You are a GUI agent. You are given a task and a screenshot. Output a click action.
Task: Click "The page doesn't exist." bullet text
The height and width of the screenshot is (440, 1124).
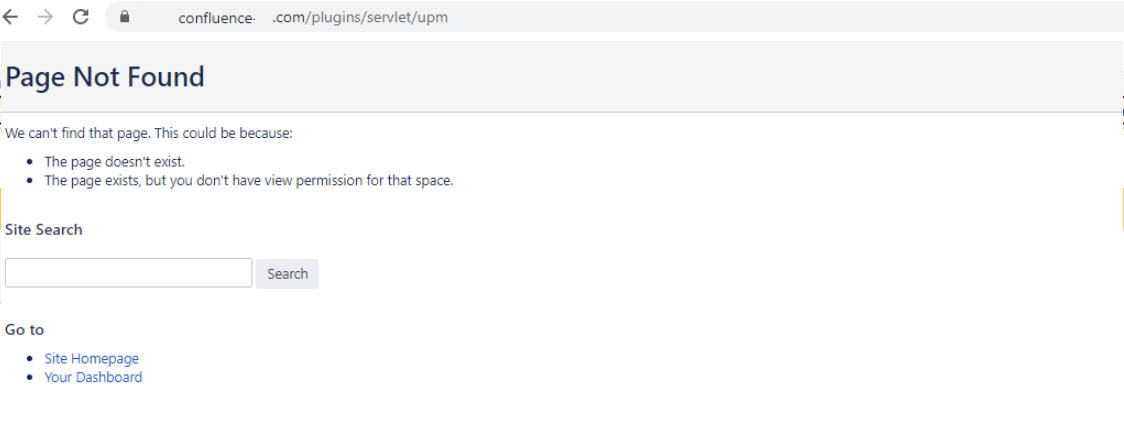click(115, 162)
